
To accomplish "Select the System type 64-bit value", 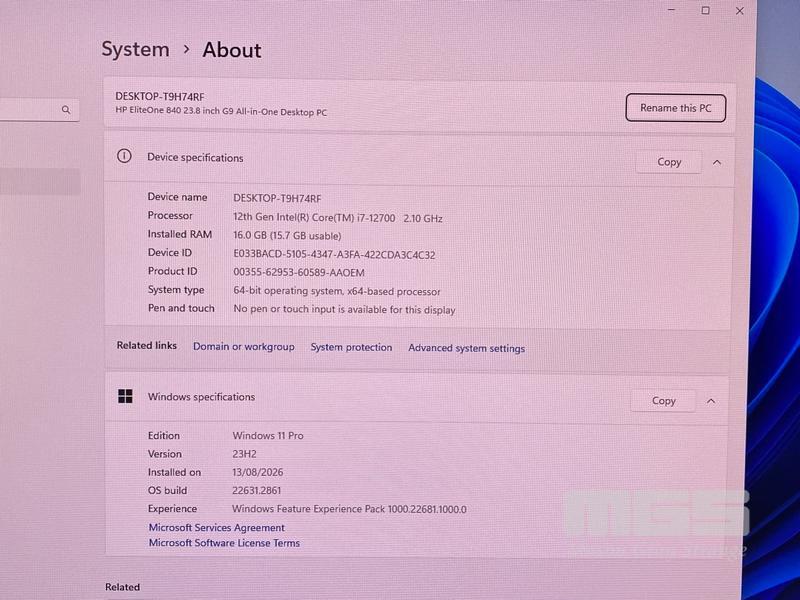I will pyautogui.click(x=337, y=291).
